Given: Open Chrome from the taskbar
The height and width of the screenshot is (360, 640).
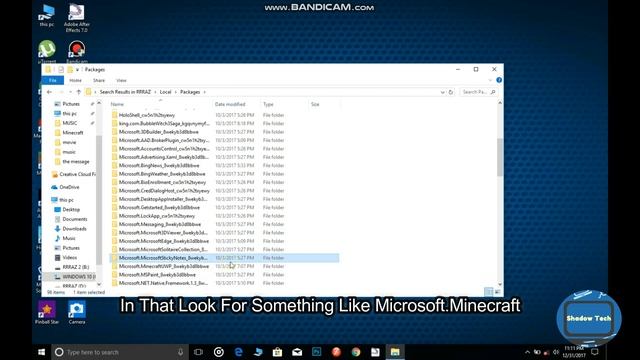Looking at the screenshot, I should click(356, 352).
